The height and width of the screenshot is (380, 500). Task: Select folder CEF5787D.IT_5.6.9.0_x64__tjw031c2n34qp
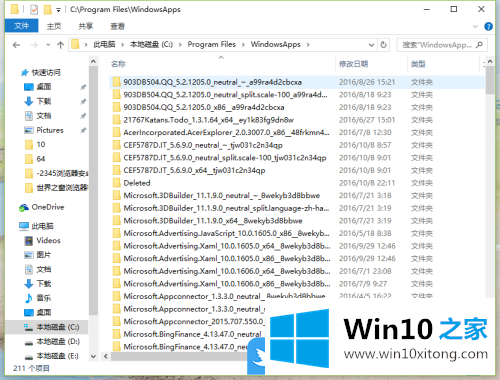[x=194, y=170]
